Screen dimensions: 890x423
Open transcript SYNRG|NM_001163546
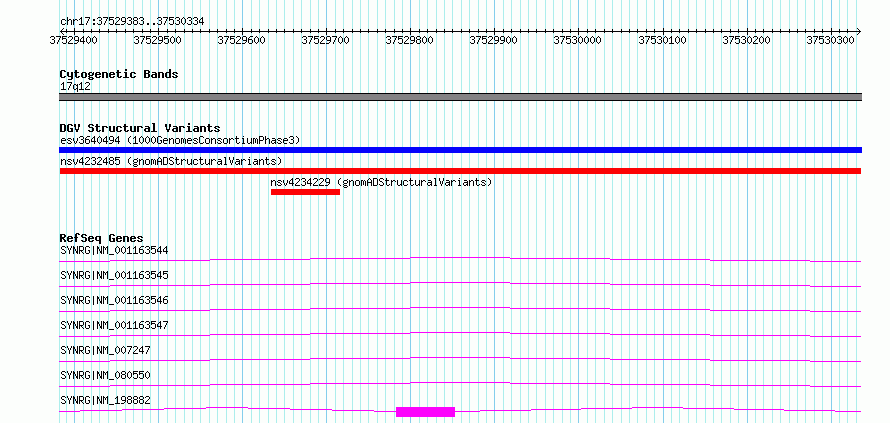[x=114, y=300]
